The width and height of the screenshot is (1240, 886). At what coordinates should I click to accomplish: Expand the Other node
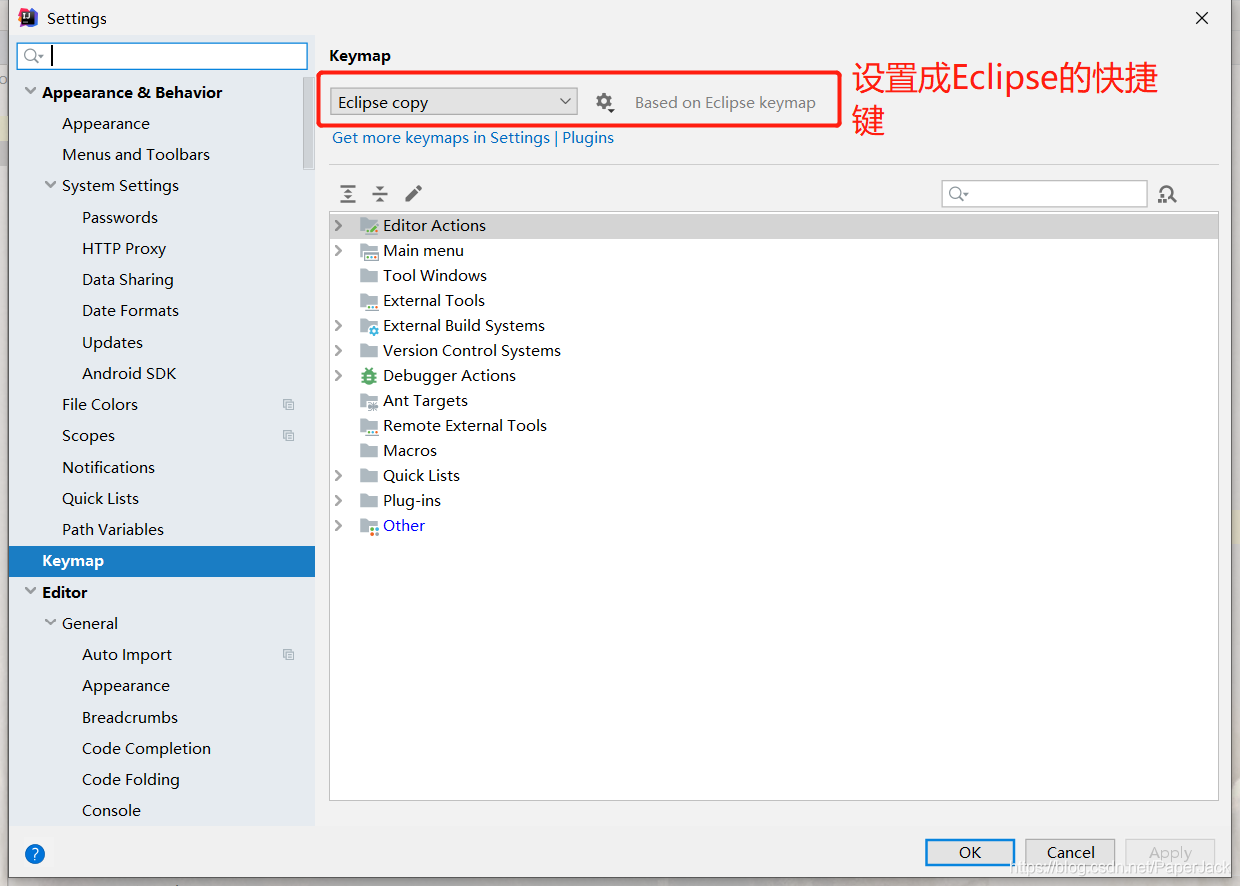pyautogui.click(x=338, y=526)
